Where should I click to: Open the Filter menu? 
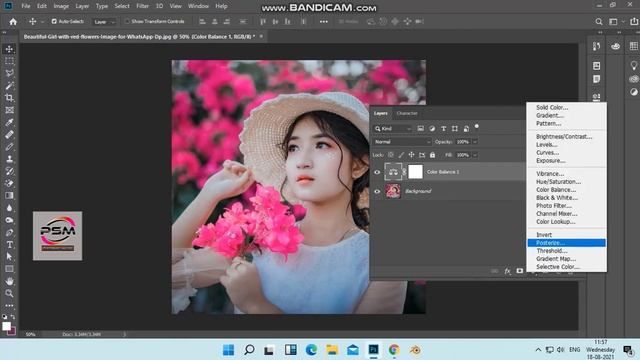pyautogui.click(x=142, y=6)
